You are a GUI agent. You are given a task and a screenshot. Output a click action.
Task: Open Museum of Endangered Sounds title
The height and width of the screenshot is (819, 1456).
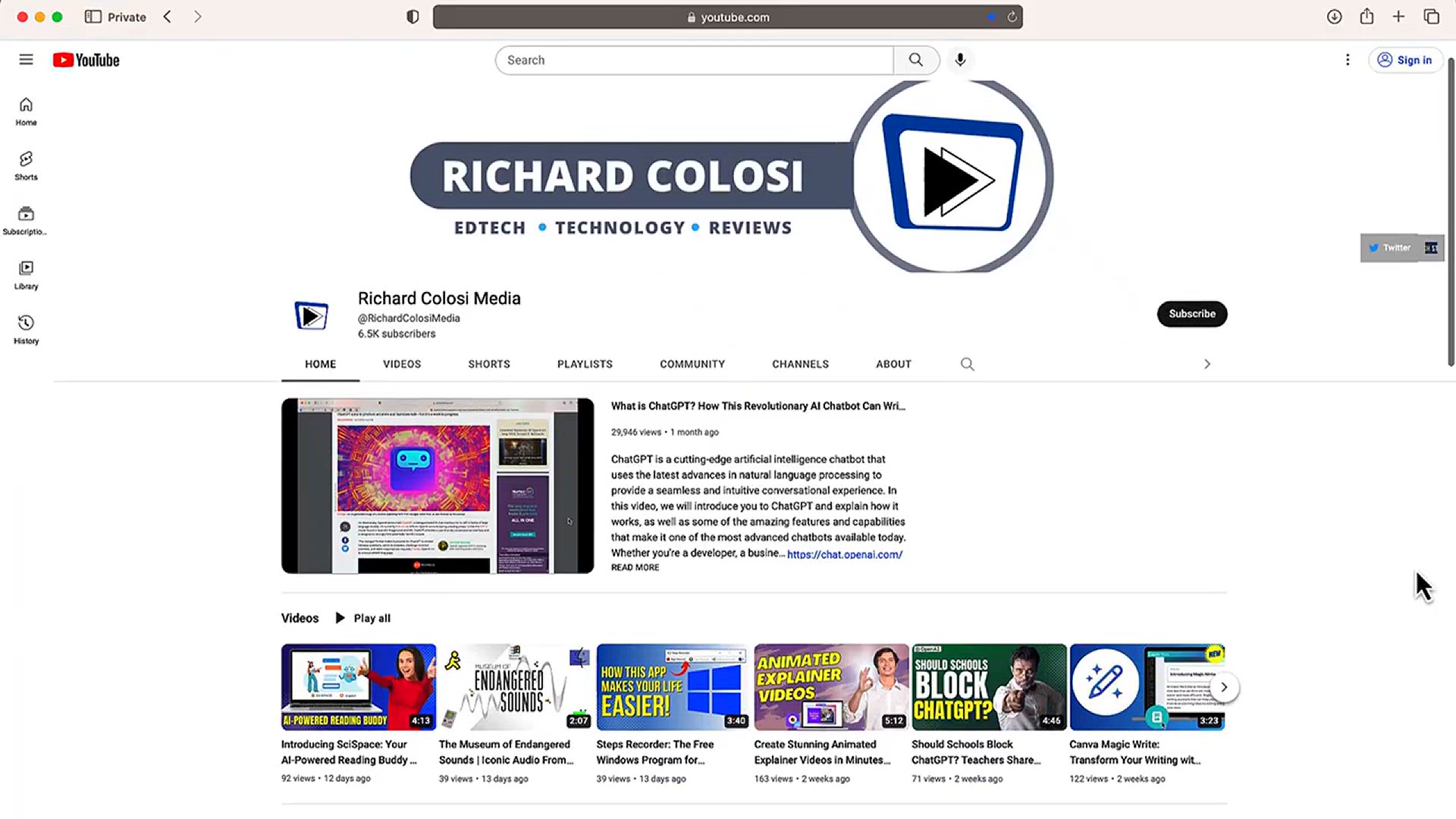pyautogui.click(x=506, y=752)
